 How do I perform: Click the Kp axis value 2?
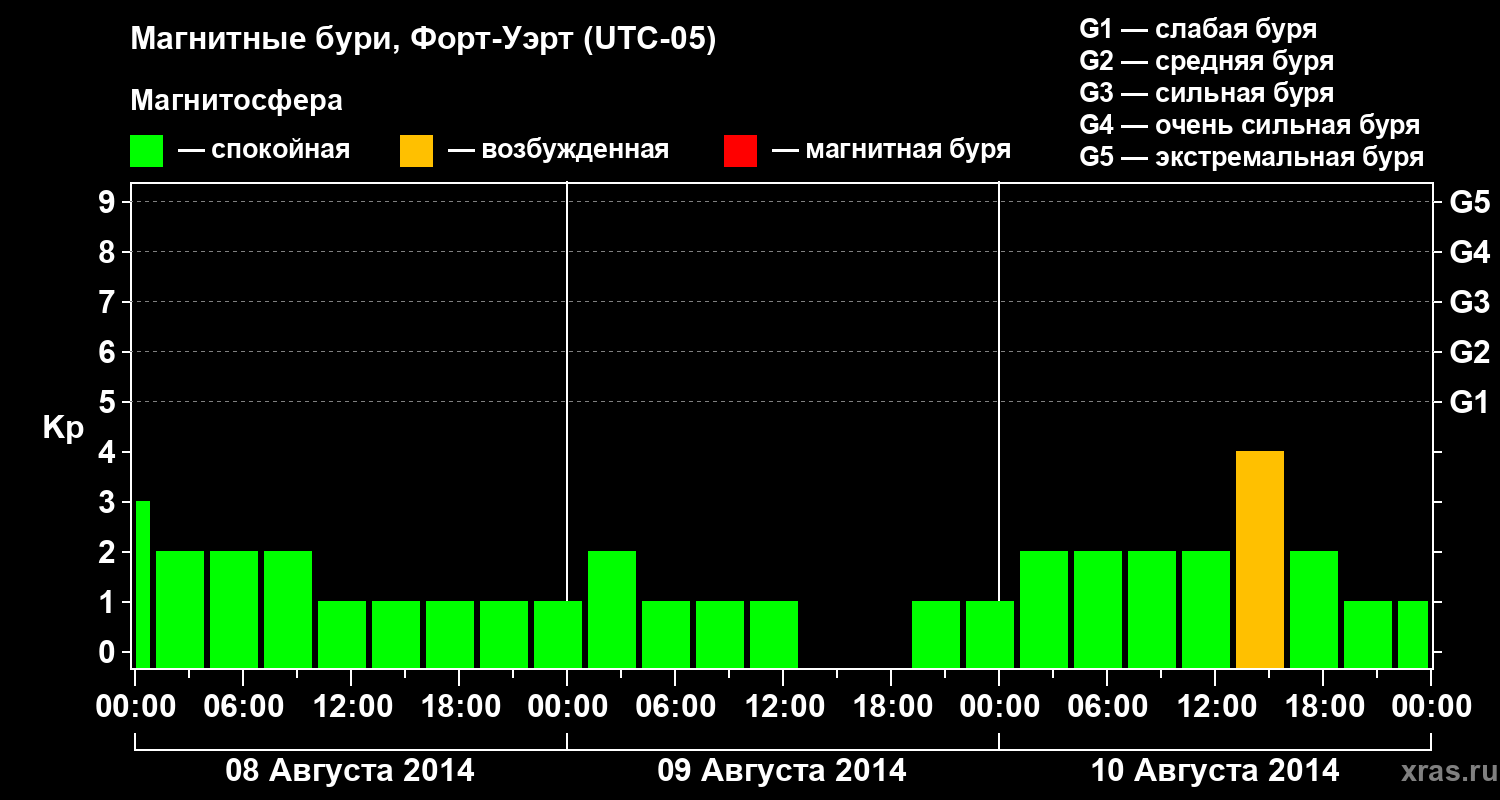[x=109, y=552]
